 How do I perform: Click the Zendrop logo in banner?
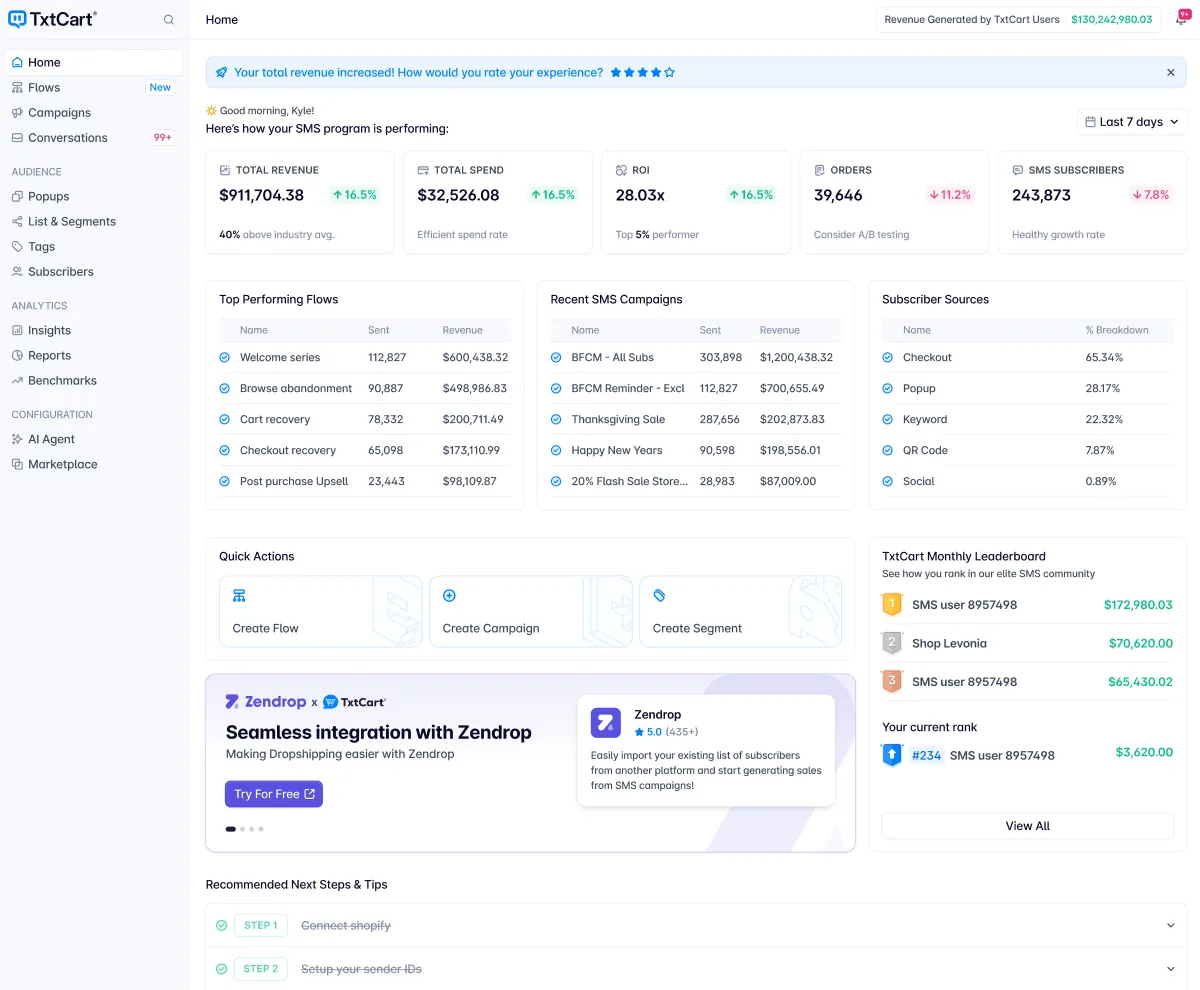[x=266, y=702]
